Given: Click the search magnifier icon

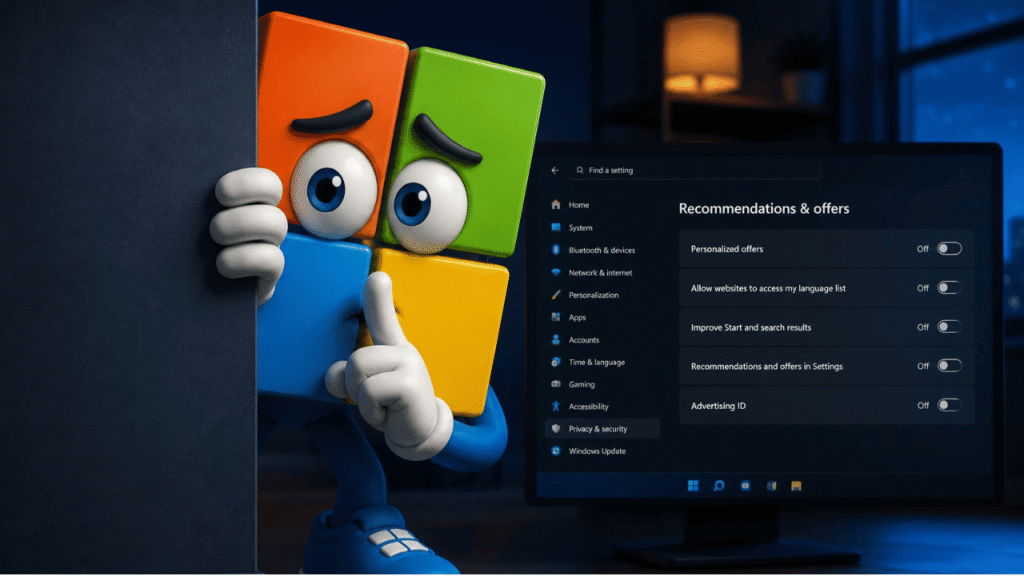Looking at the screenshot, I should pyautogui.click(x=579, y=170).
